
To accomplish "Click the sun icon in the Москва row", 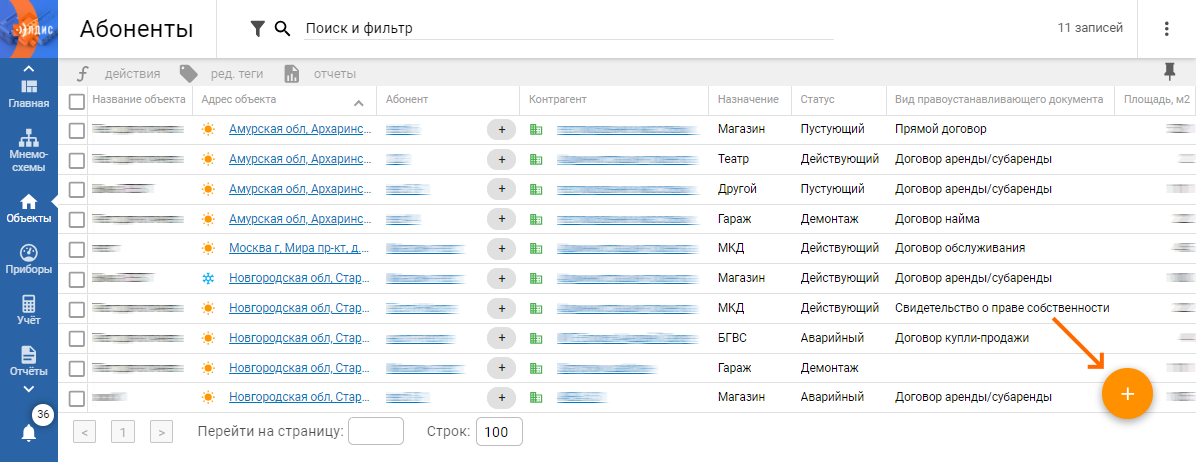I will [x=208, y=249].
